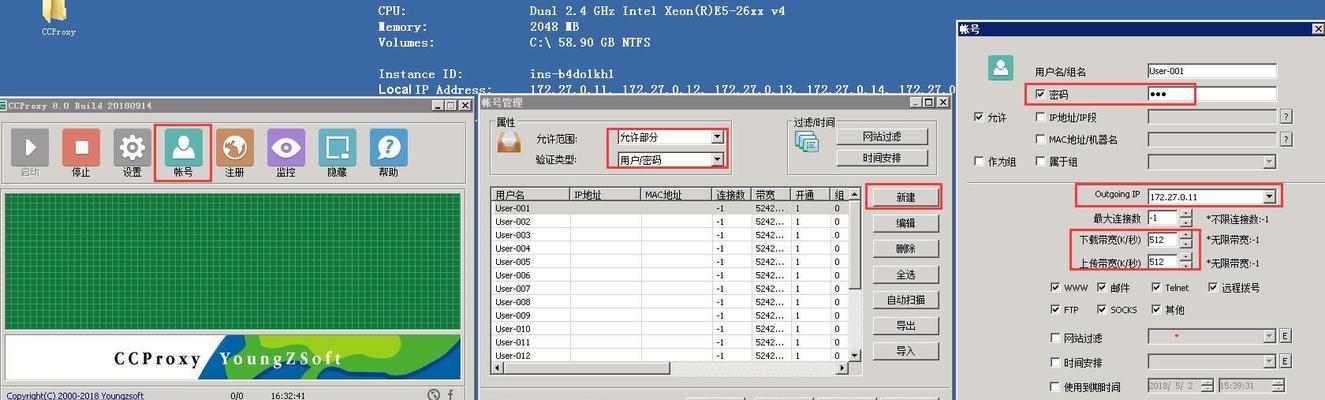Open the CCProxy desktop folder icon
The image size is (1325, 400).
pyautogui.click(x=56, y=11)
